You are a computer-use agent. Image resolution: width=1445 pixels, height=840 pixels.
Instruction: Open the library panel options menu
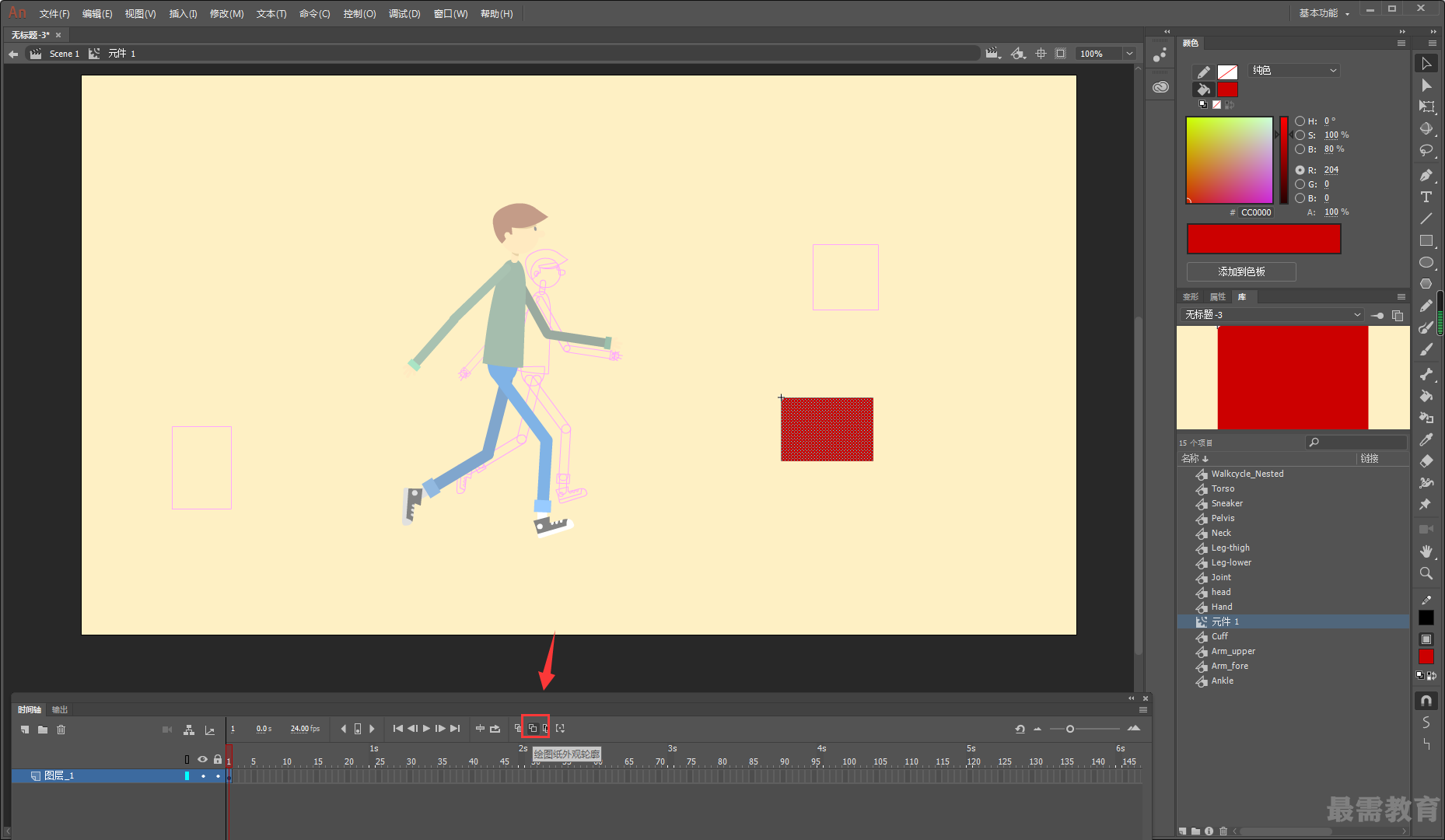1401,297
